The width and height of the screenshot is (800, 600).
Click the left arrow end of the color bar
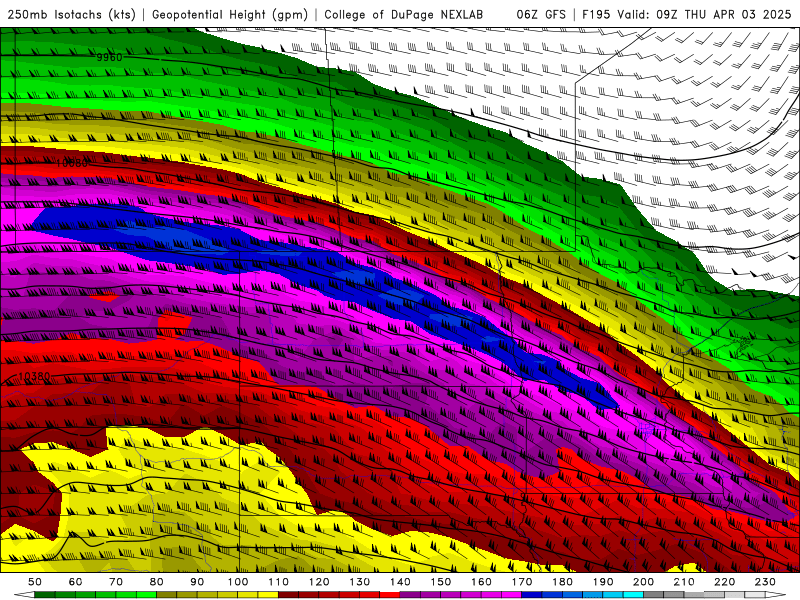point(24,595)
